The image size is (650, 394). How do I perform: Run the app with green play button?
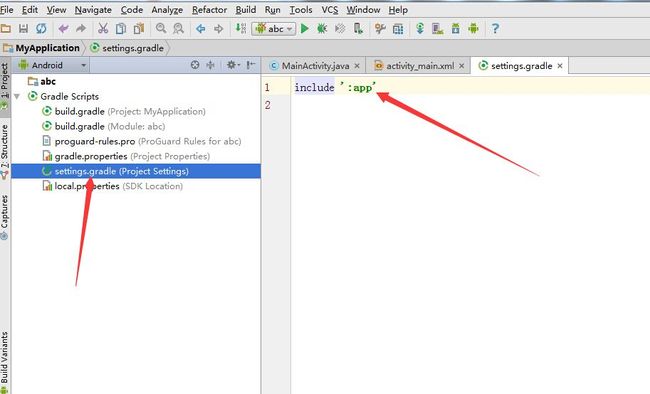click(x=305, y=29)
